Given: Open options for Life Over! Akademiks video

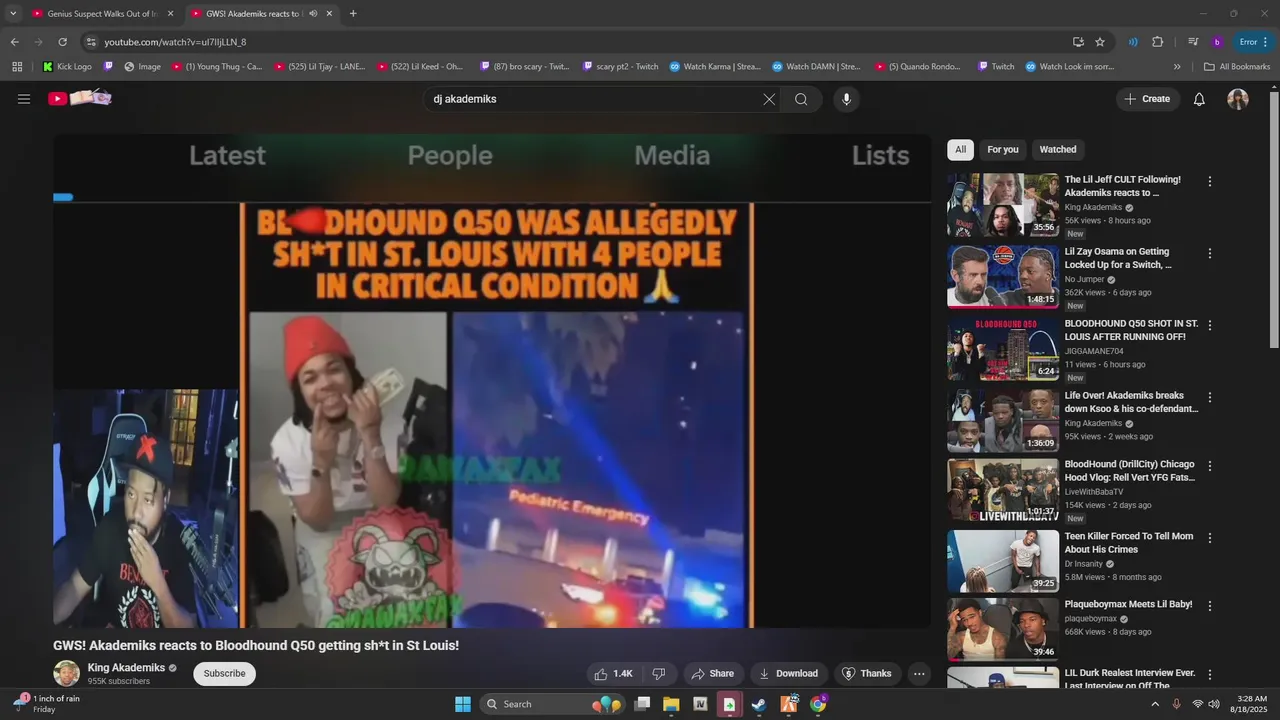Looking at the screenshot, I should (1210, 397).
